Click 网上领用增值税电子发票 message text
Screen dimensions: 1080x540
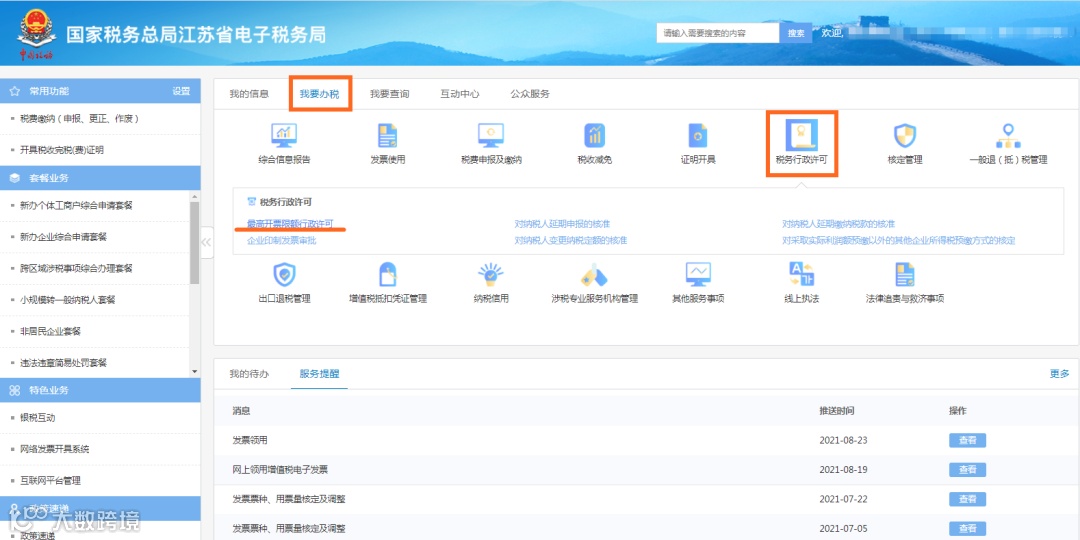pos(280,470)
